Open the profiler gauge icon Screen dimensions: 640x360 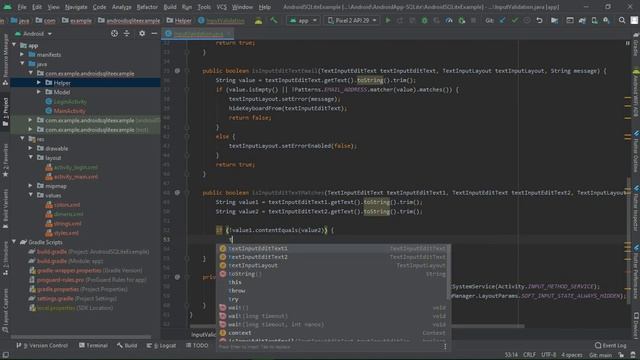coord(449,20)
